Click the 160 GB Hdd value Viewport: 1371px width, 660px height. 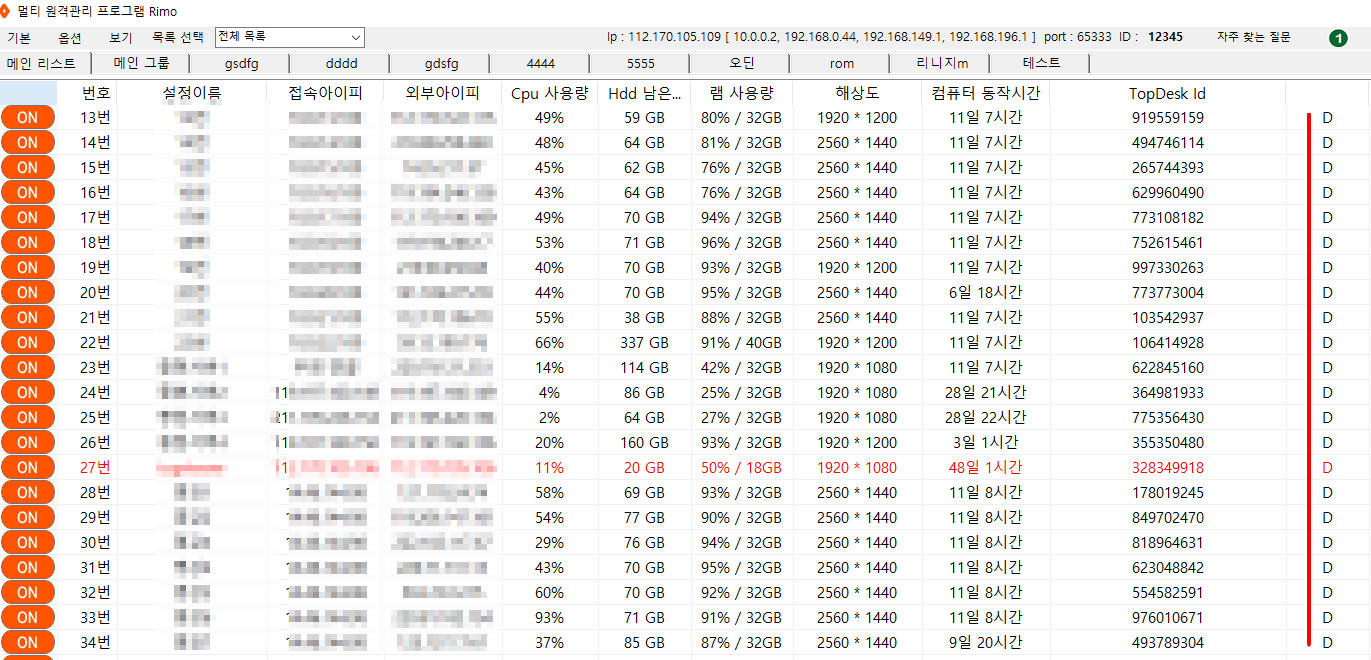(x=644, y=443)
